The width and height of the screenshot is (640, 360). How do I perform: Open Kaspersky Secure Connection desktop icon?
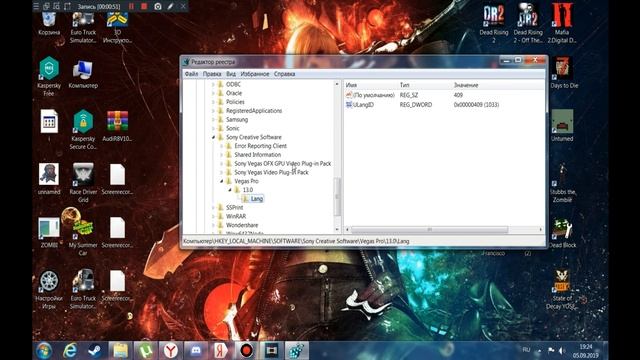[83, 129]
